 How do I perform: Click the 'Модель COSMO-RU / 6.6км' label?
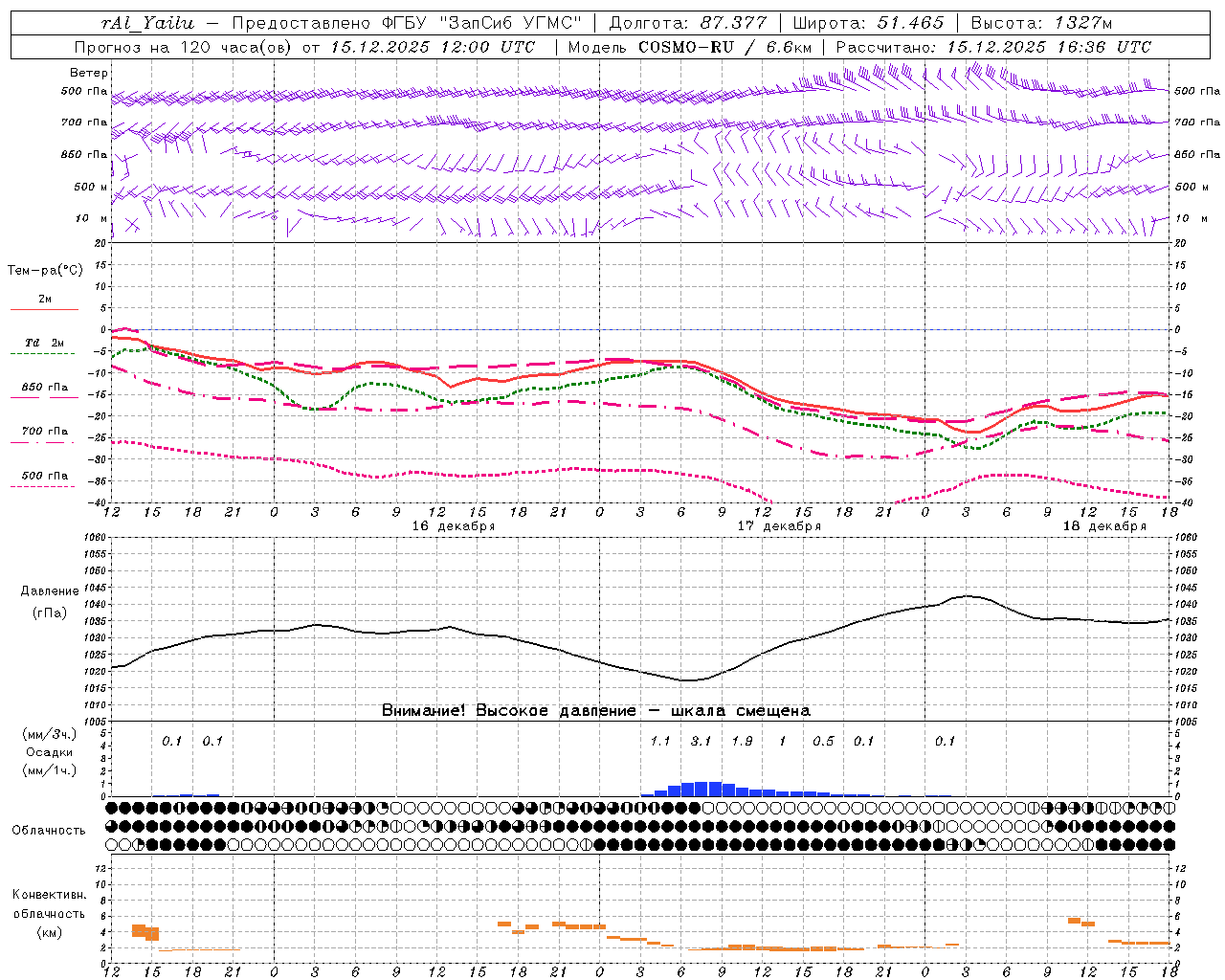[x=689, y=47]
